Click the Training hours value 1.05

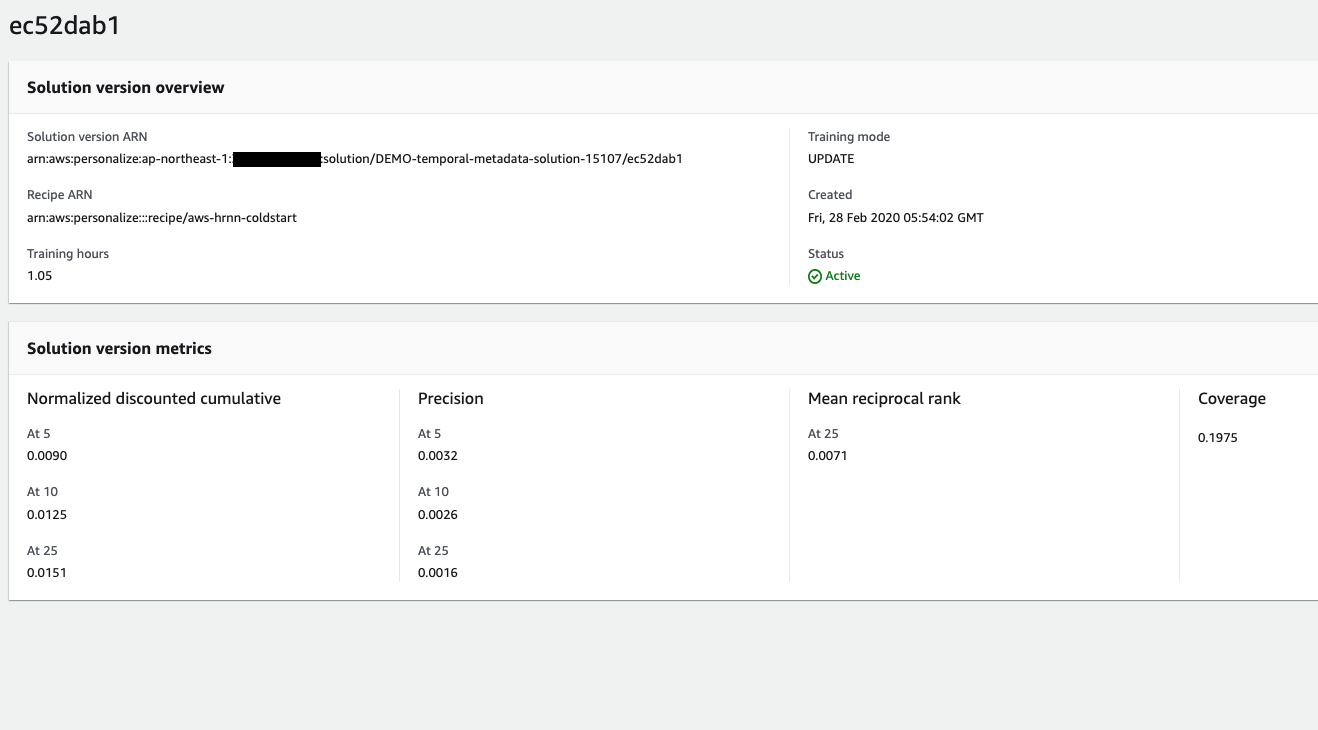[x=39, y=275]
